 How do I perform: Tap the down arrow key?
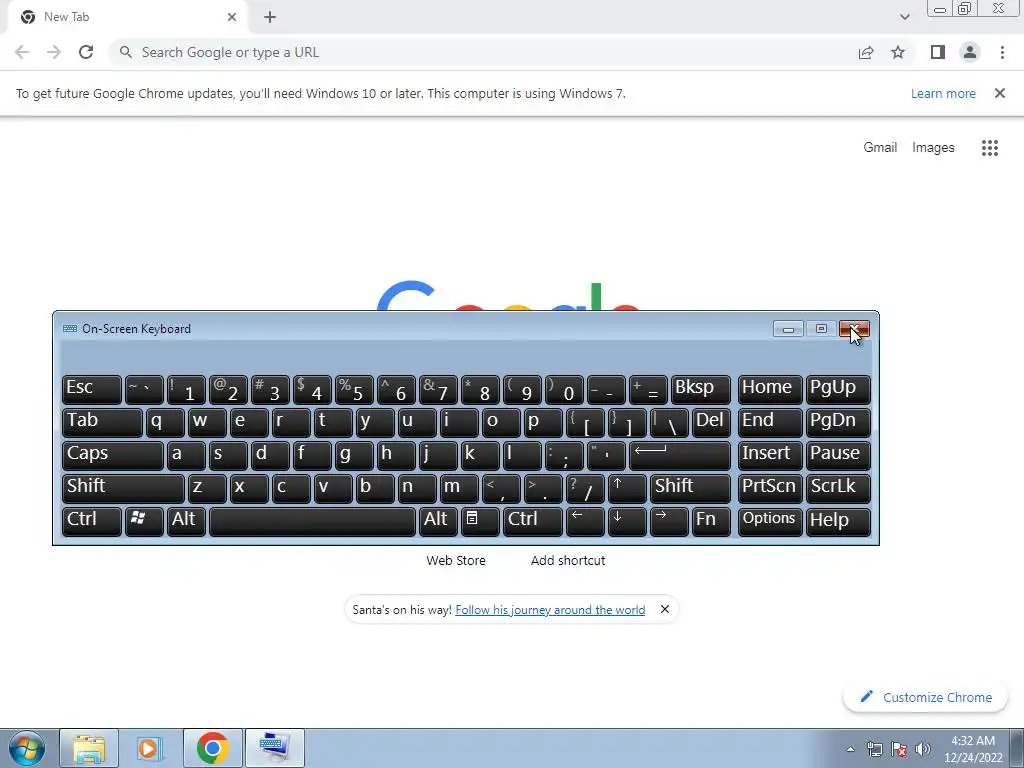626,521
